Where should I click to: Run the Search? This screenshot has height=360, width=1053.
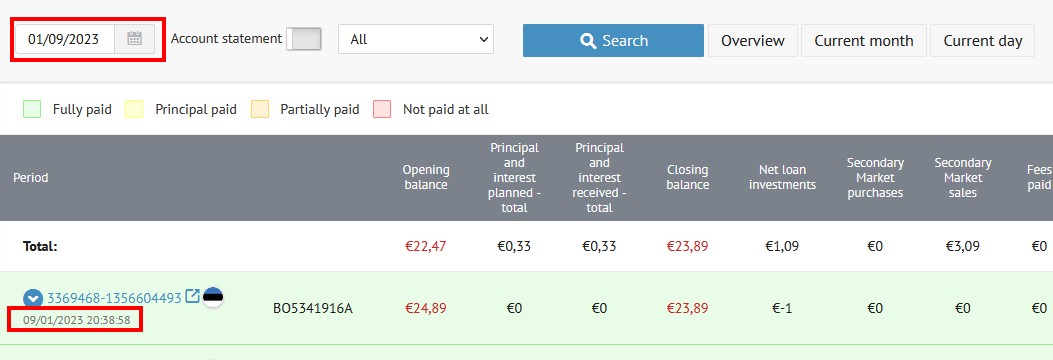tap(613, 40)
